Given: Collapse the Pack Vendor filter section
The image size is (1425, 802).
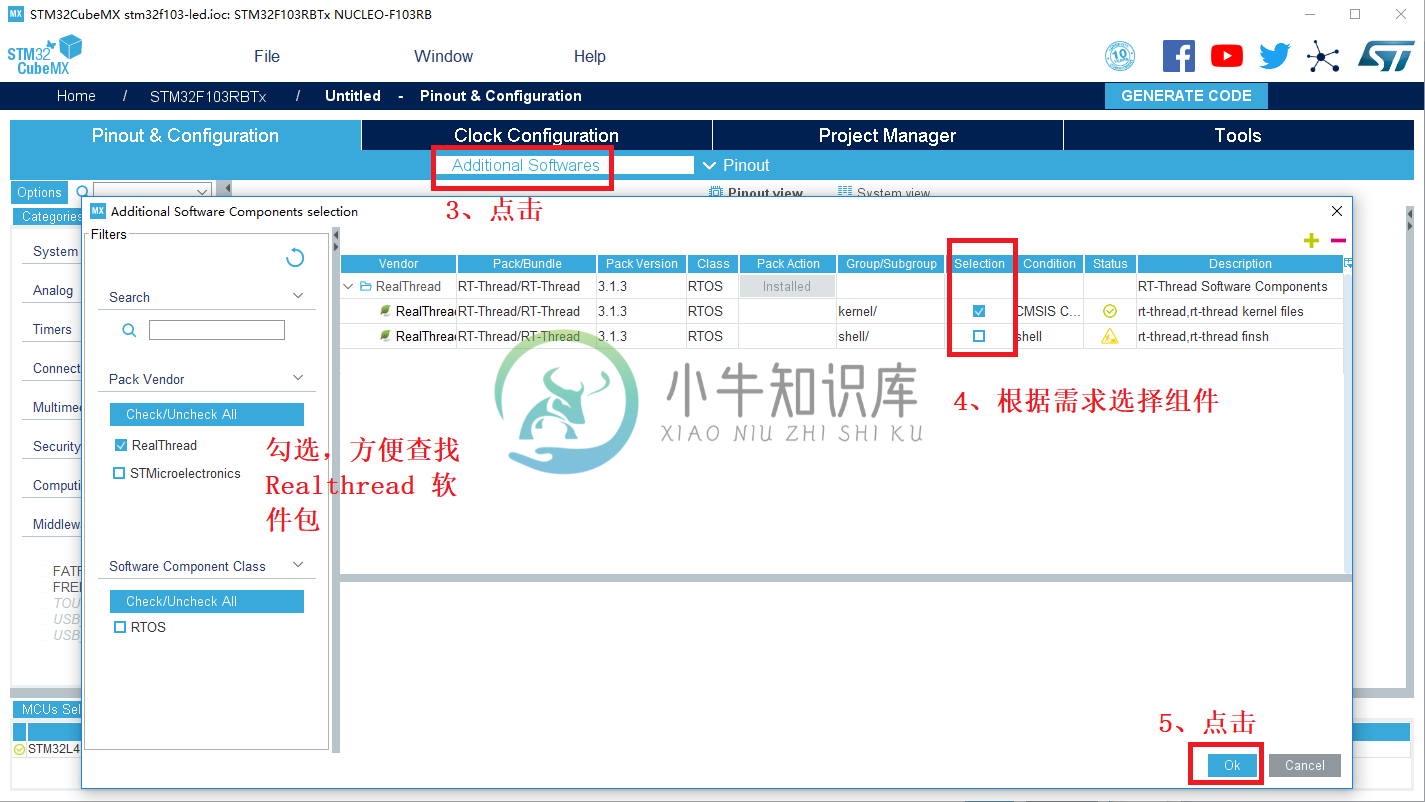Looking at the screenshot, I should coord(298,377).
